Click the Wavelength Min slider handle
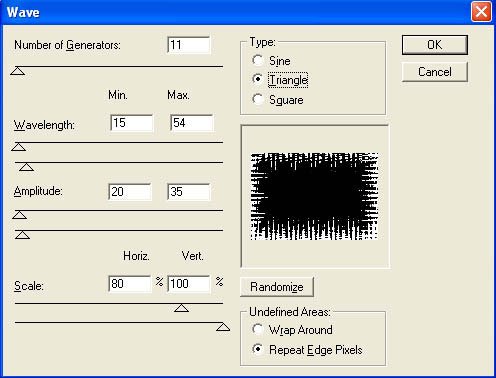Viewport: 496px width, 378px height. coord(19,147)
